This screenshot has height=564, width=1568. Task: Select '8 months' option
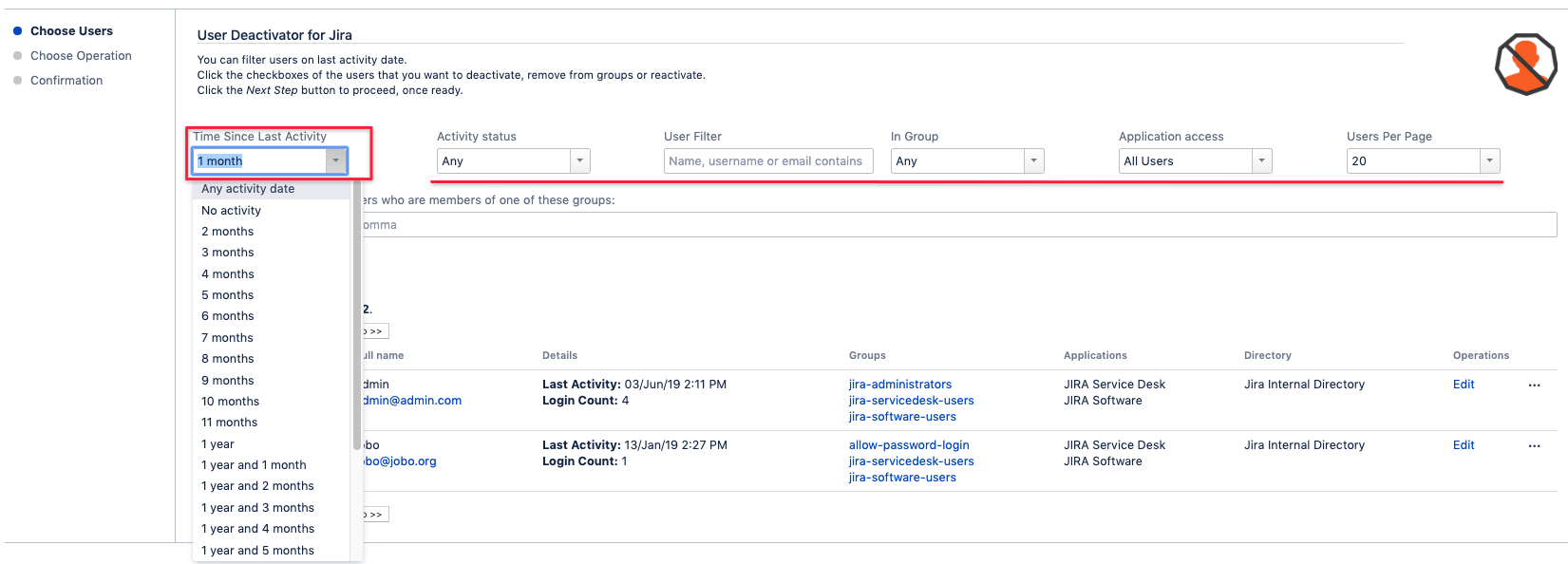[272, 359]
